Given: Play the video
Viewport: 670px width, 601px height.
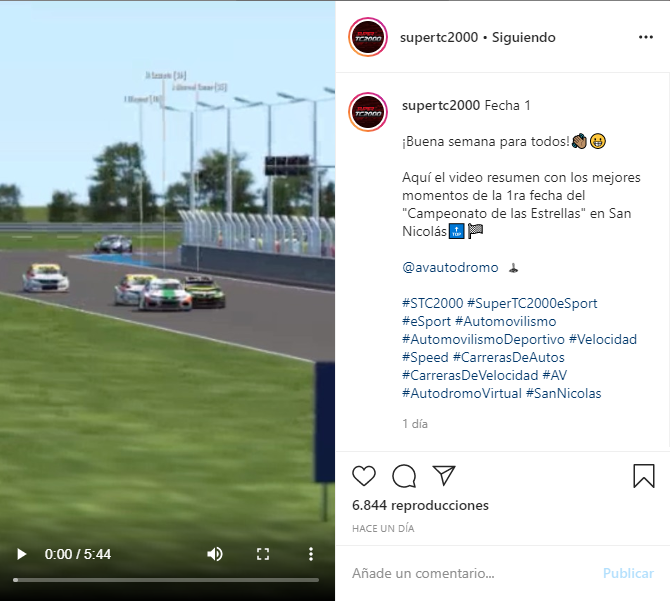Looking at the screenshot, I should (x=21, y=554).
